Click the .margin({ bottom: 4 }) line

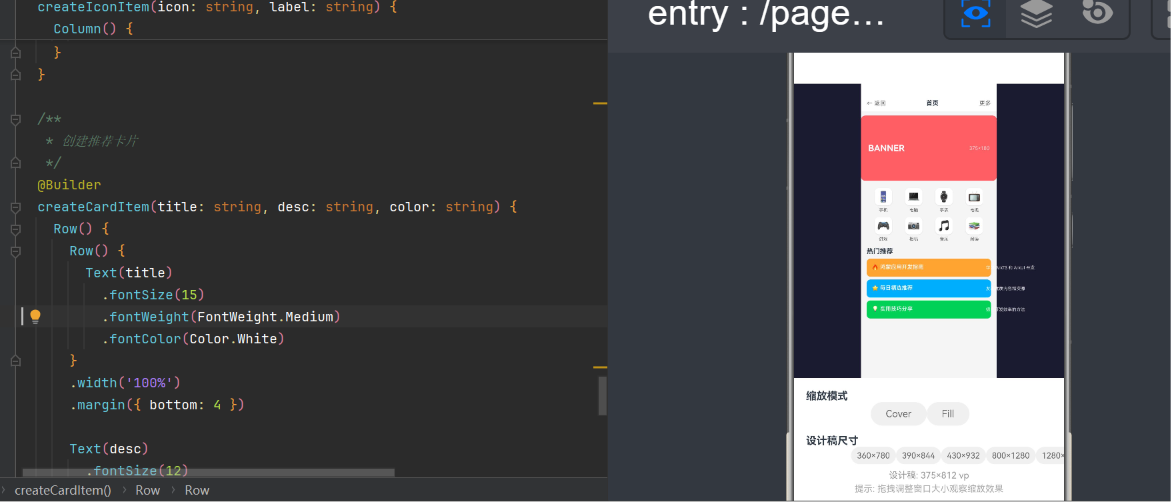coord(157,405)
